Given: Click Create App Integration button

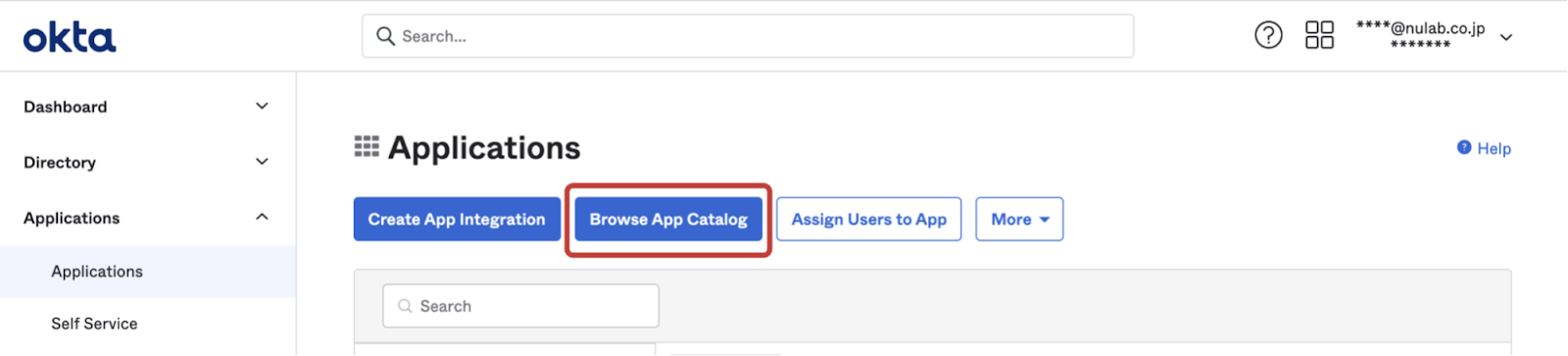Looking at the screenshot, I should click(x=457, y=220).
